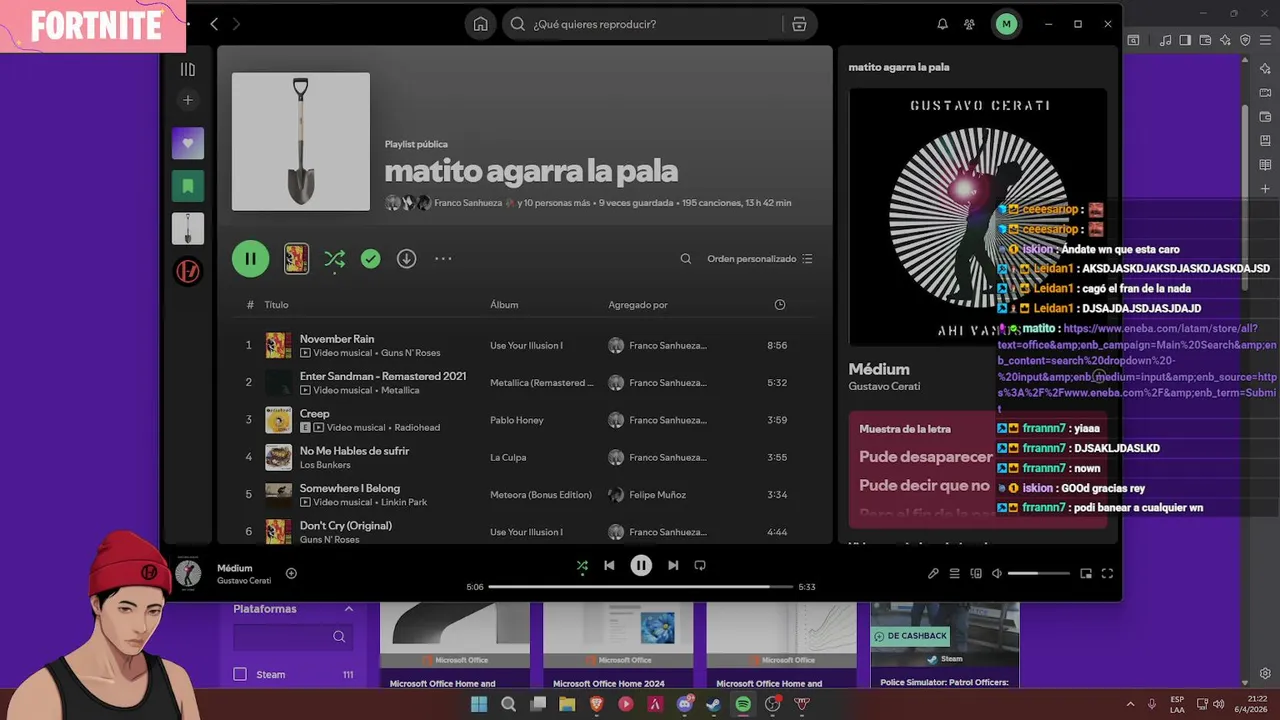Toggle the green saved-to-library checkmark
Viewport: 1280px width, 720px height.
click(x=371, y=259)
